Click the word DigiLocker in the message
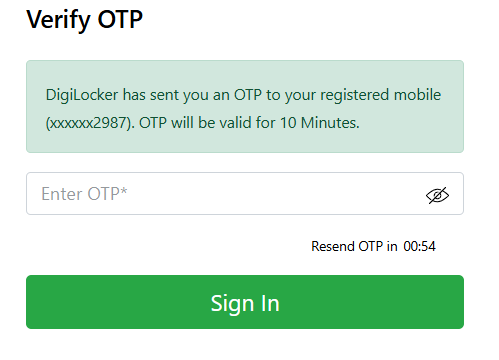Viewport: 499px width, 360px height. (82, 95)
